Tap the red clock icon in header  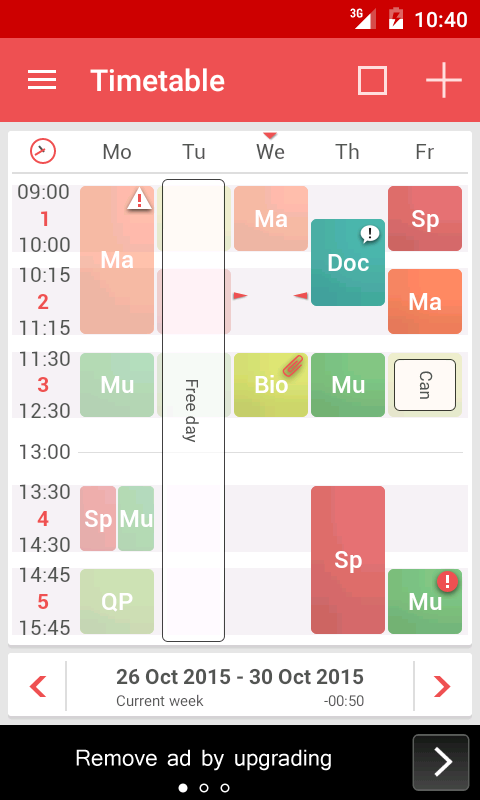click(x=43, y=152)
